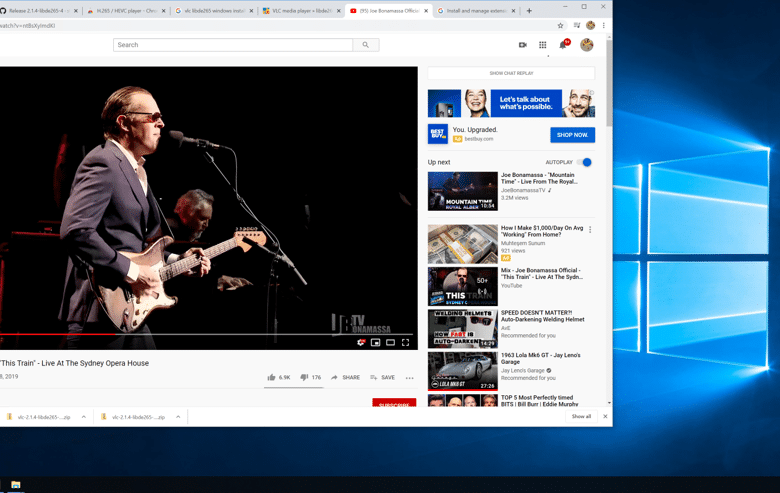Open "1963 Lola Mk6 GT - Jay Leno's Garage" title
The width and height of the screenshot is (780, 493).
[541, 359]
